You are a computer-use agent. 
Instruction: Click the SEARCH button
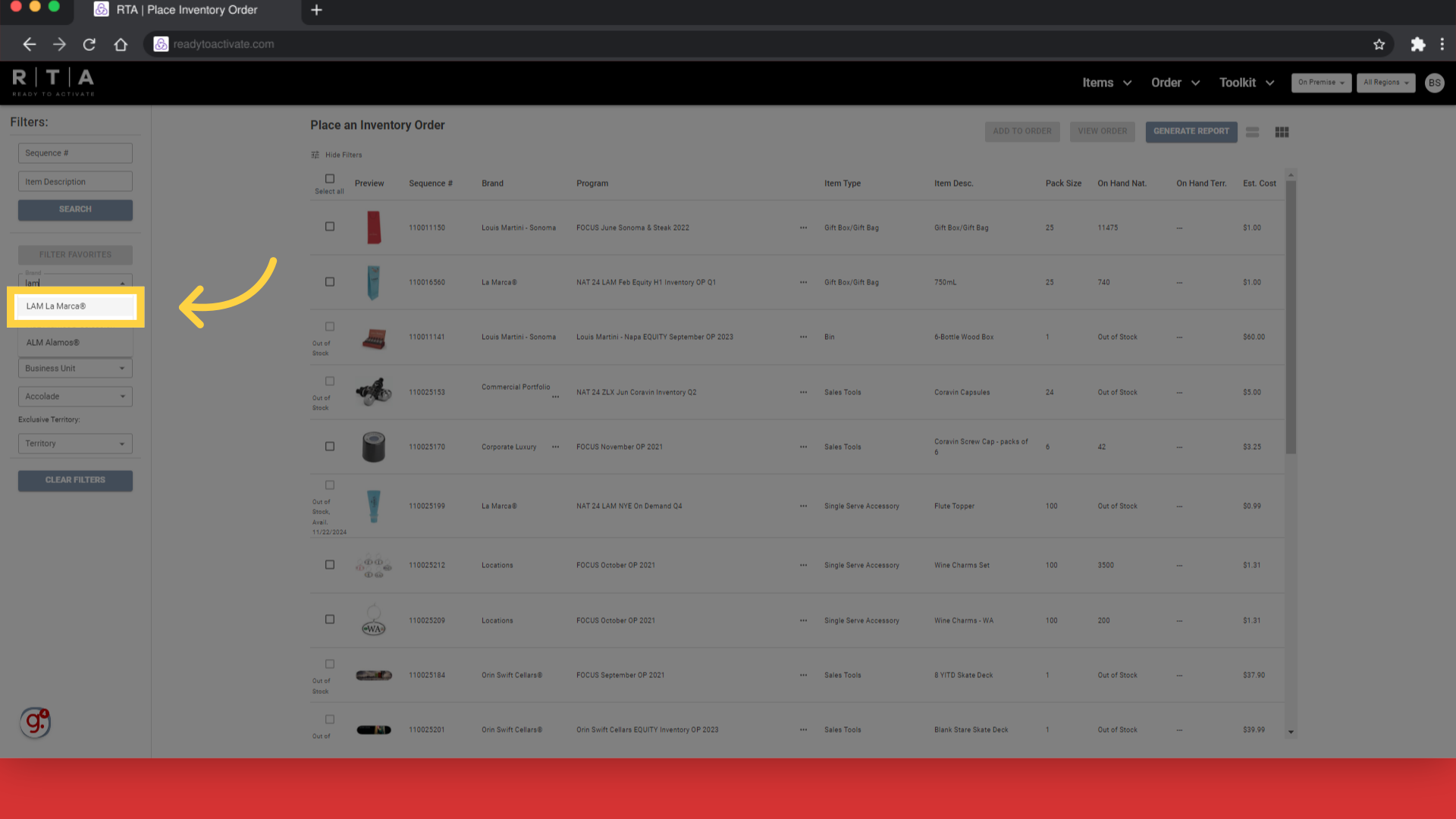pyautogui.click(x=75, y=209)
